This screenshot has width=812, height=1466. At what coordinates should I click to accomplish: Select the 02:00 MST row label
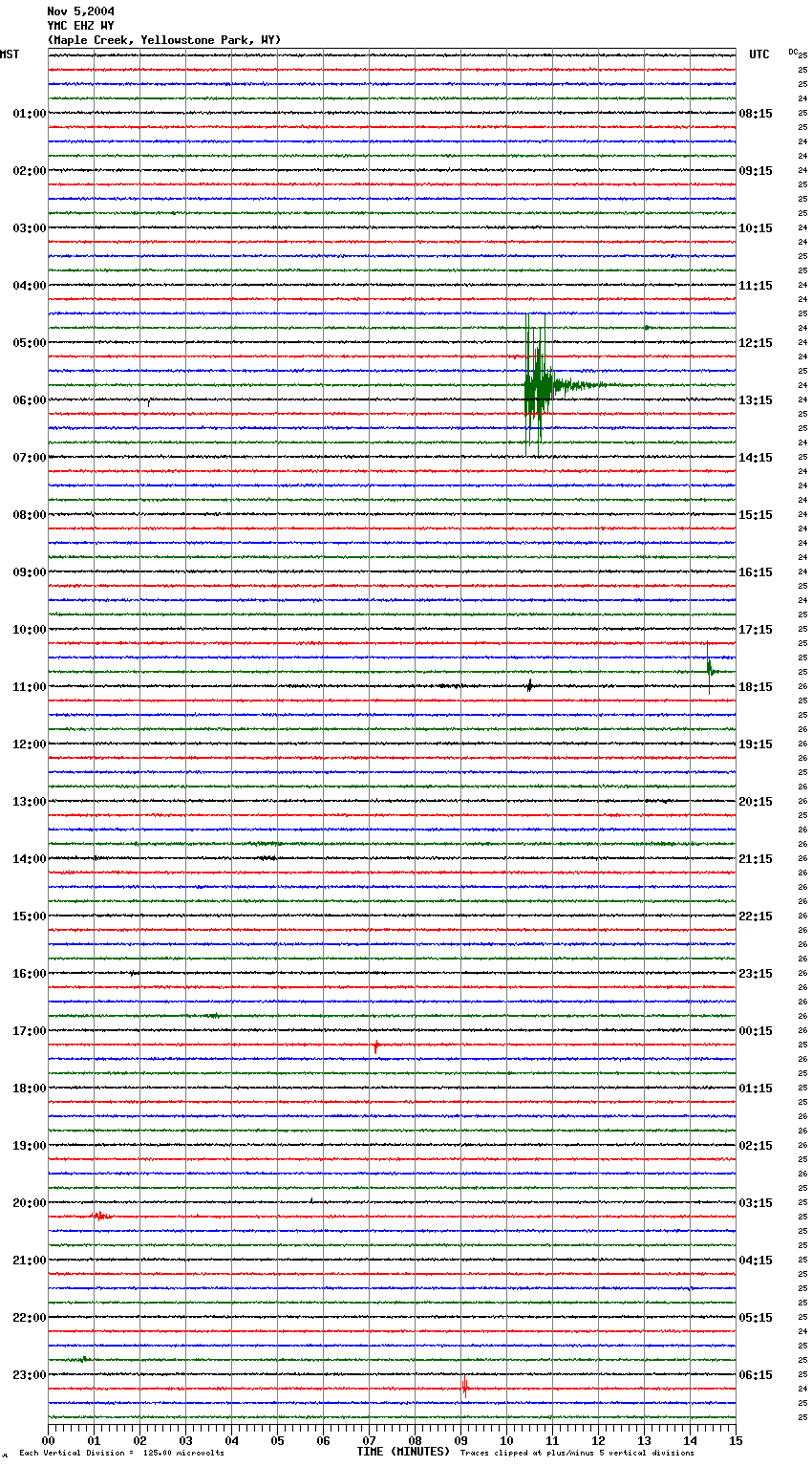pos(30,171)
